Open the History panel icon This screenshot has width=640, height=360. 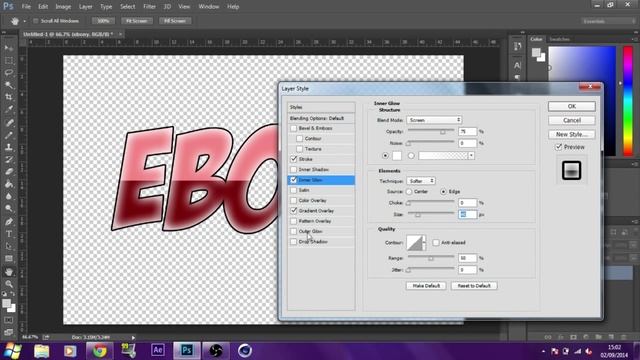518,47
